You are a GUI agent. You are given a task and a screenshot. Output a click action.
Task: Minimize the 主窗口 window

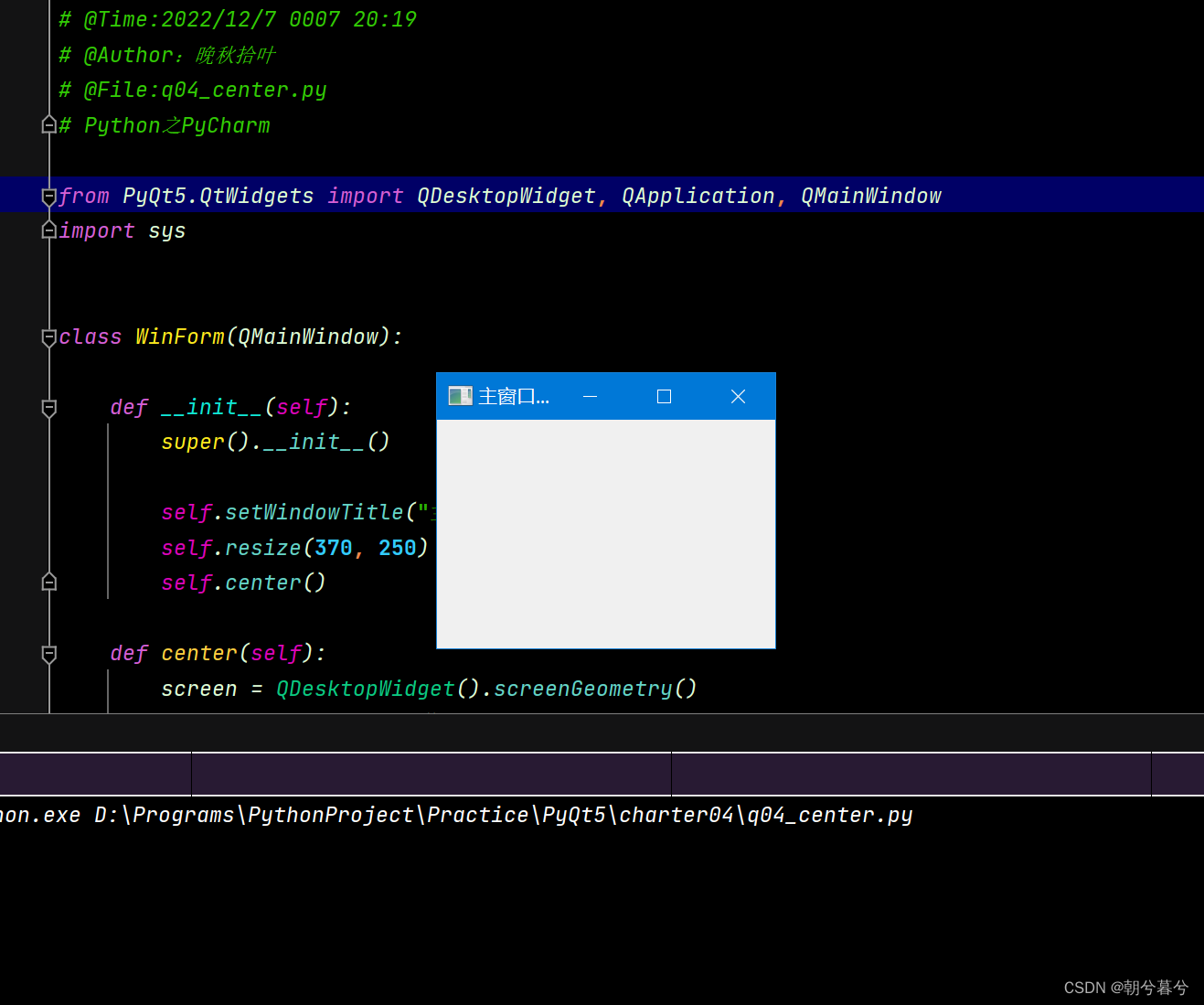tap(590, 395)
